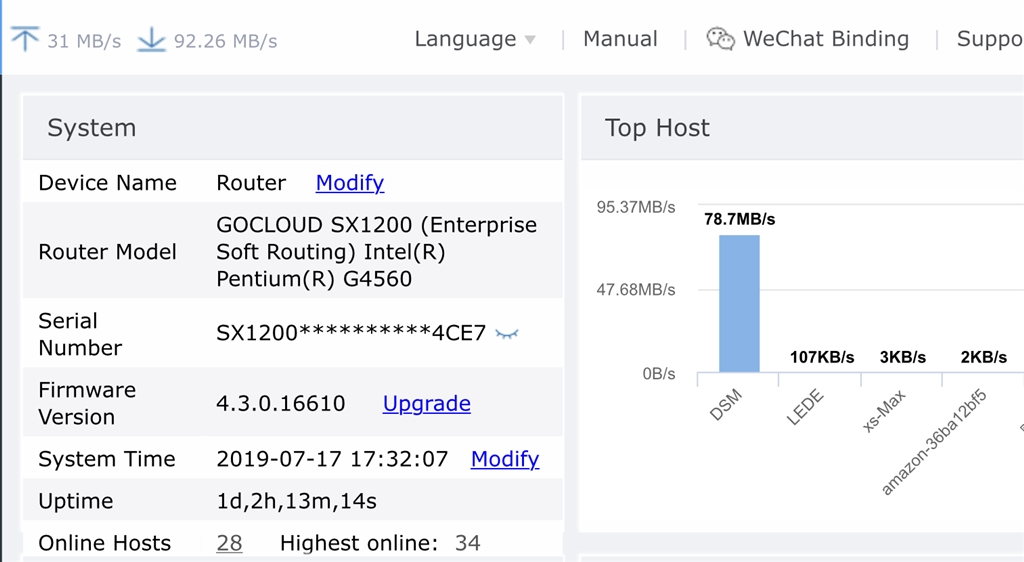Image resolution: width=1024 pixels, height=562 pixels.
Task: Click the System panel header
Action: coord(92,128)
